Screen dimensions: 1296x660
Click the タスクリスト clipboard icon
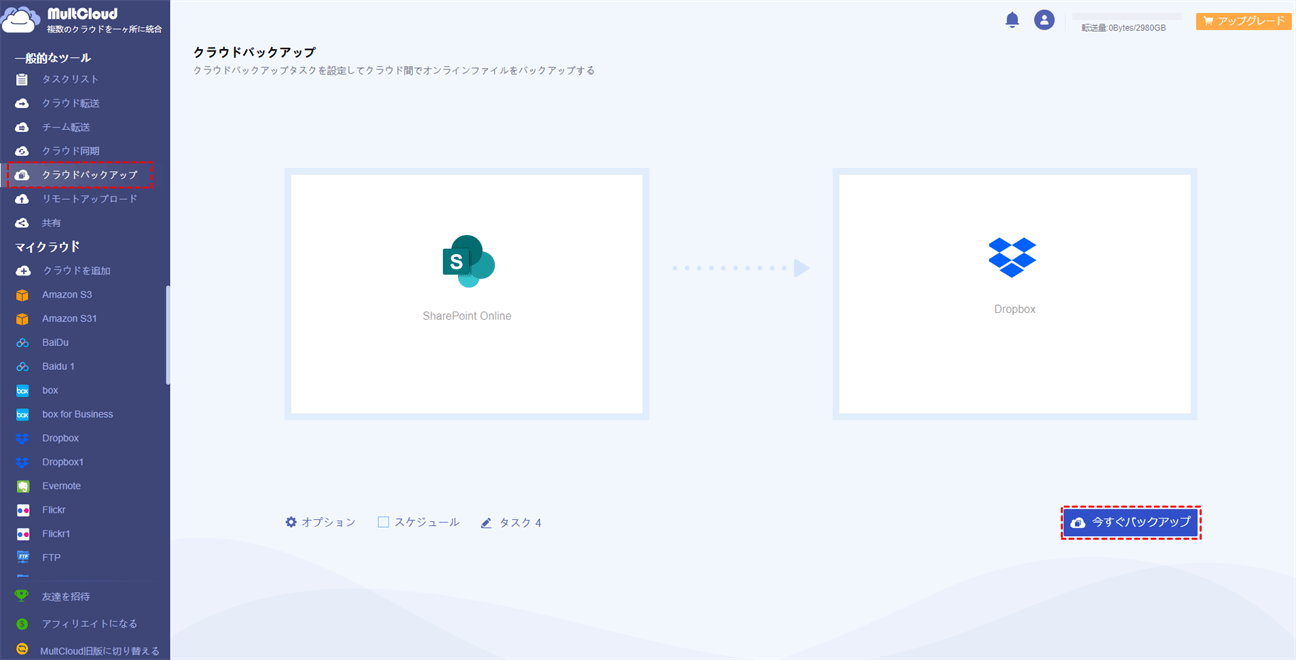(22, 79)
